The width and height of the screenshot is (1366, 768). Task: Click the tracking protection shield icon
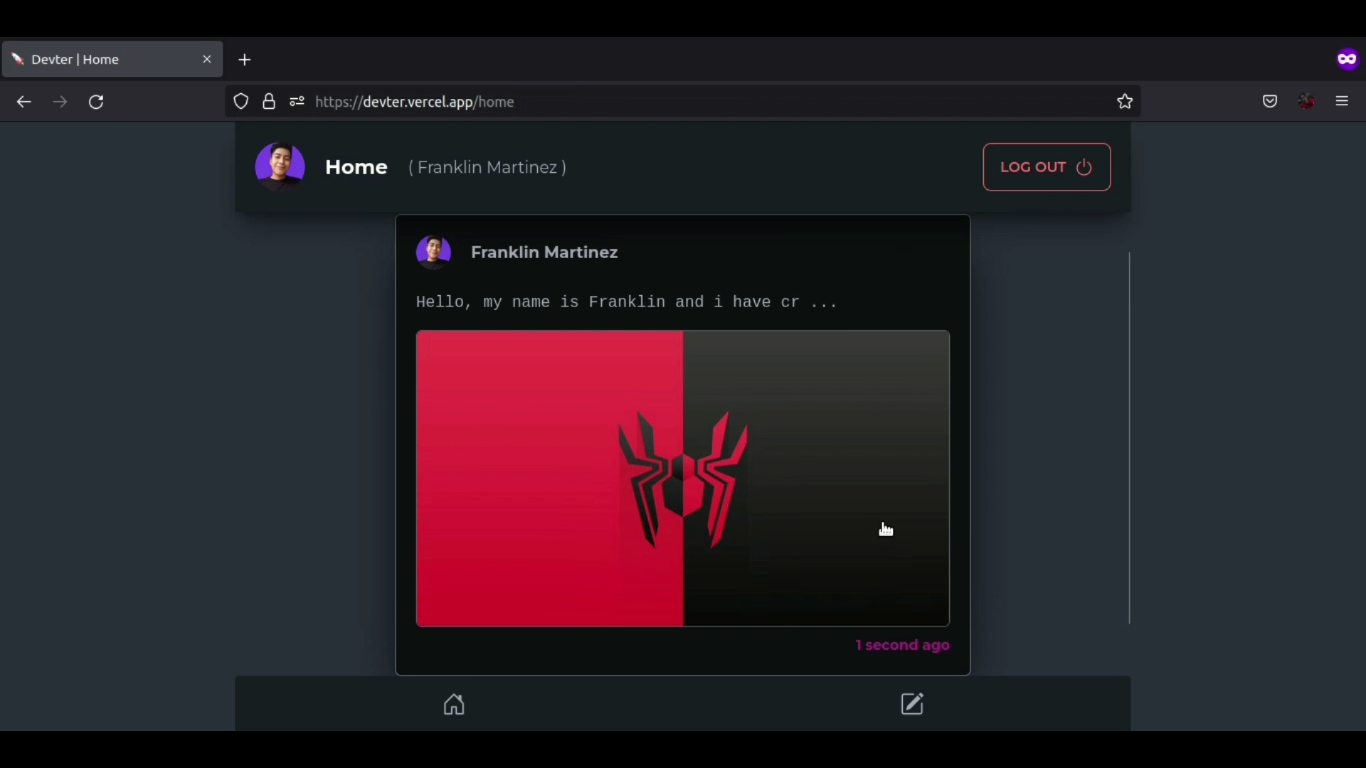[241, 102]
